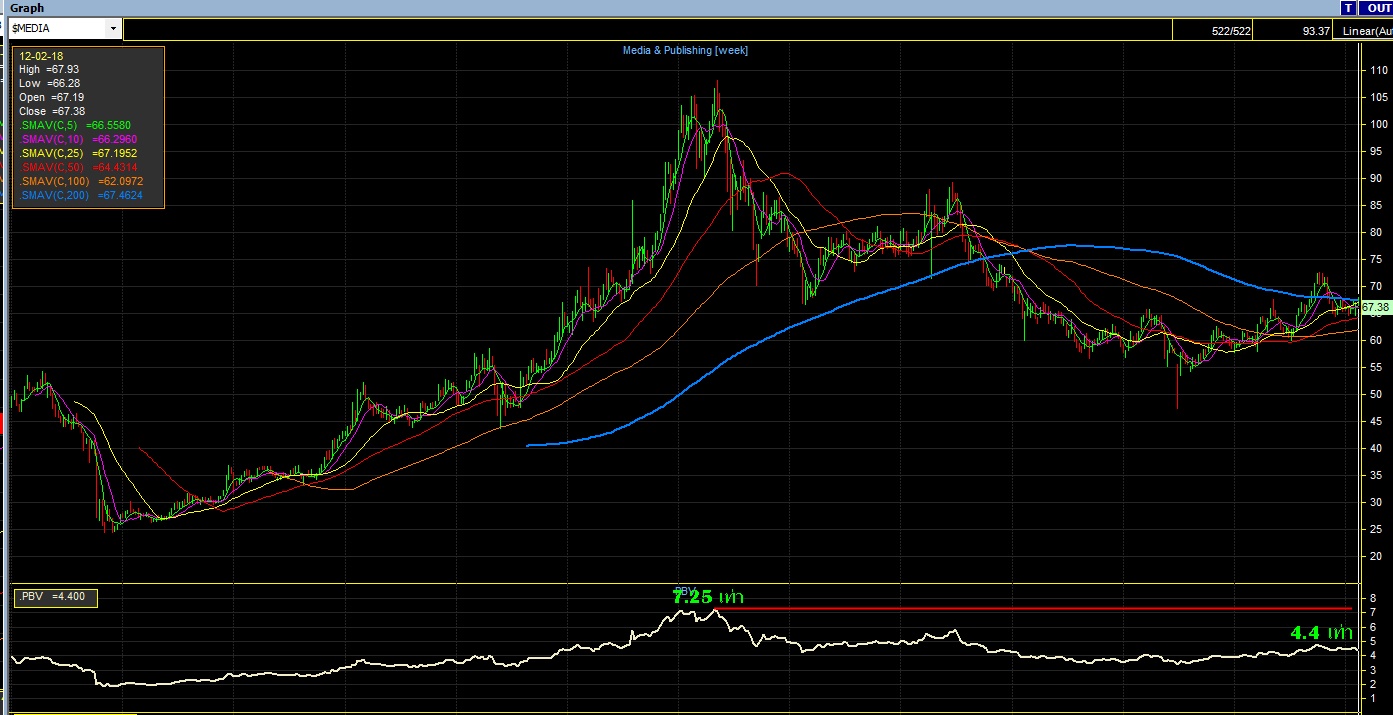Image resolution: width=1393 pixels, height=715 pixels.
Task: Select the SMAV(C,10) indicator legend
Action: point(77,140)
